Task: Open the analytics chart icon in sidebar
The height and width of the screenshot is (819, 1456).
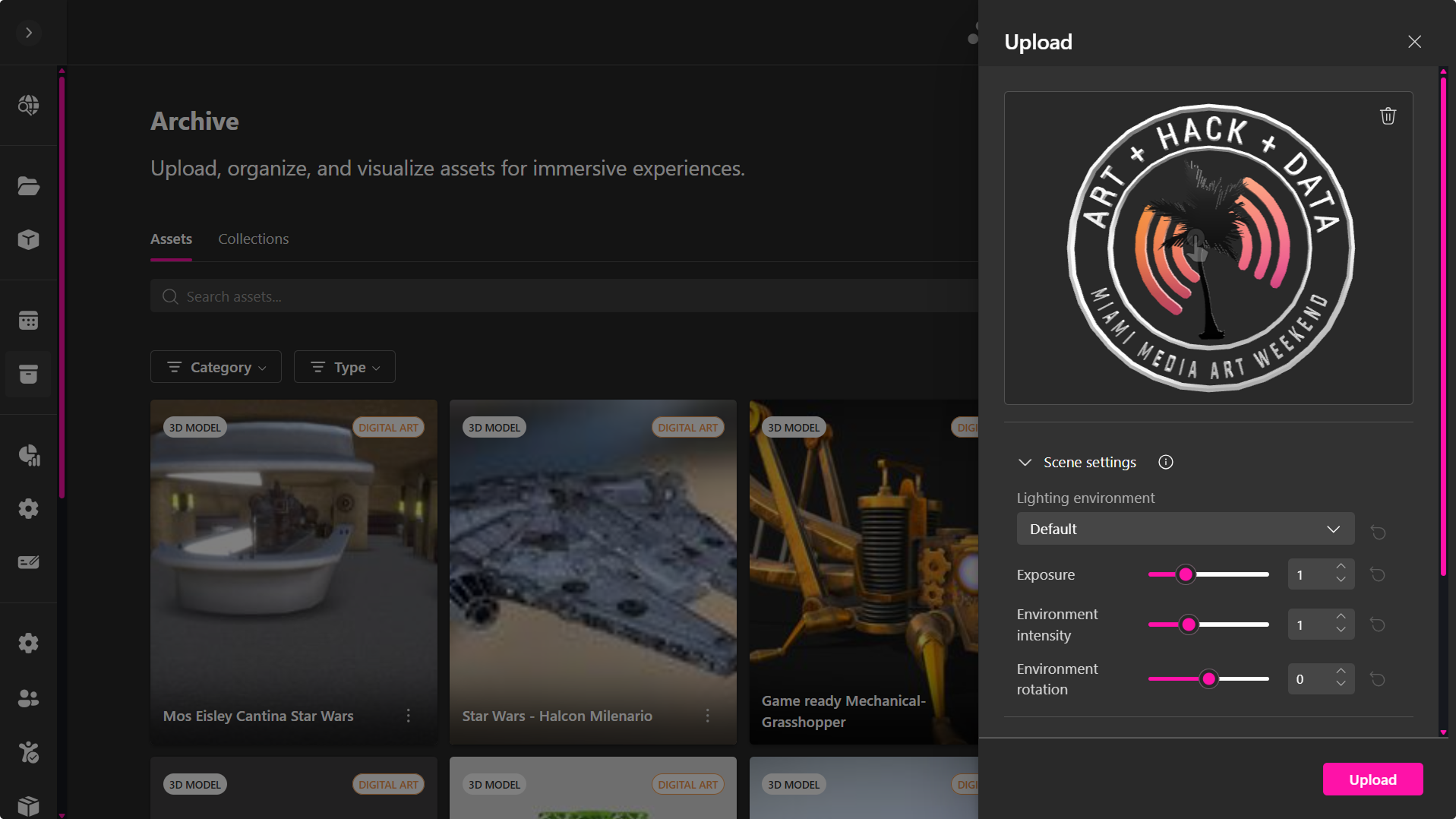Action: (29, 455)
